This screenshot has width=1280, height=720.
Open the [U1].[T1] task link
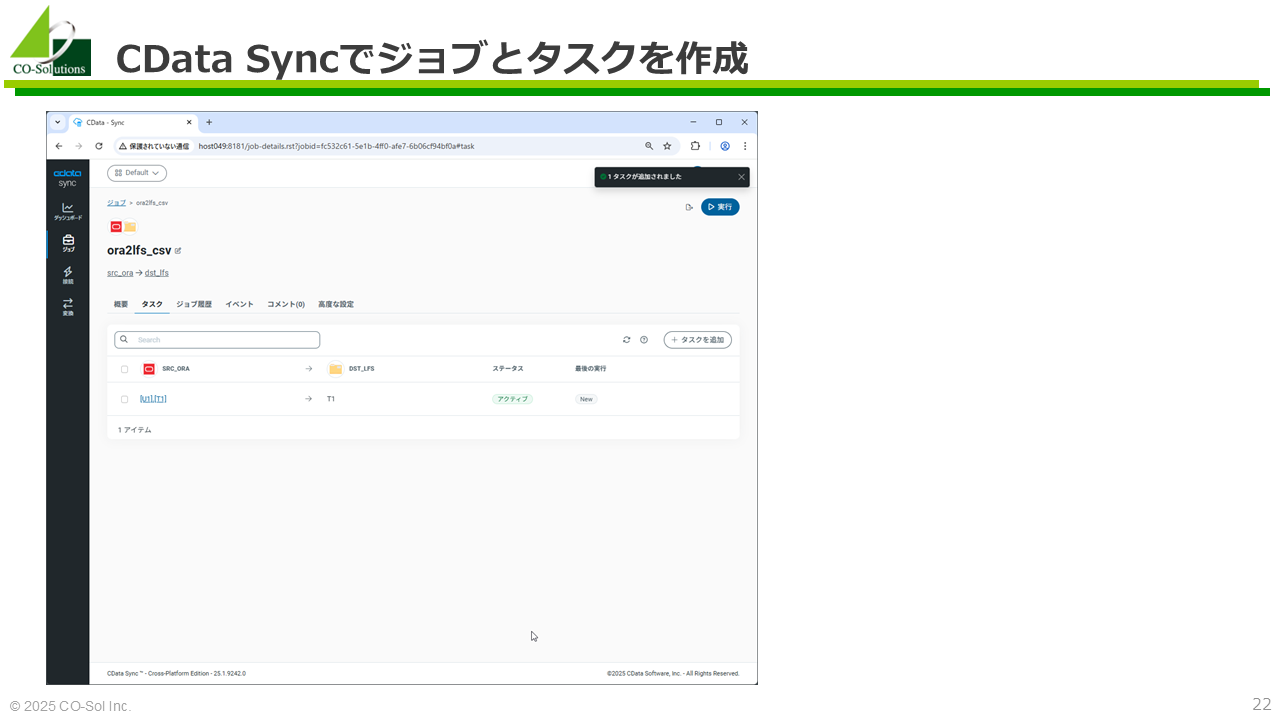click(153, 399)
